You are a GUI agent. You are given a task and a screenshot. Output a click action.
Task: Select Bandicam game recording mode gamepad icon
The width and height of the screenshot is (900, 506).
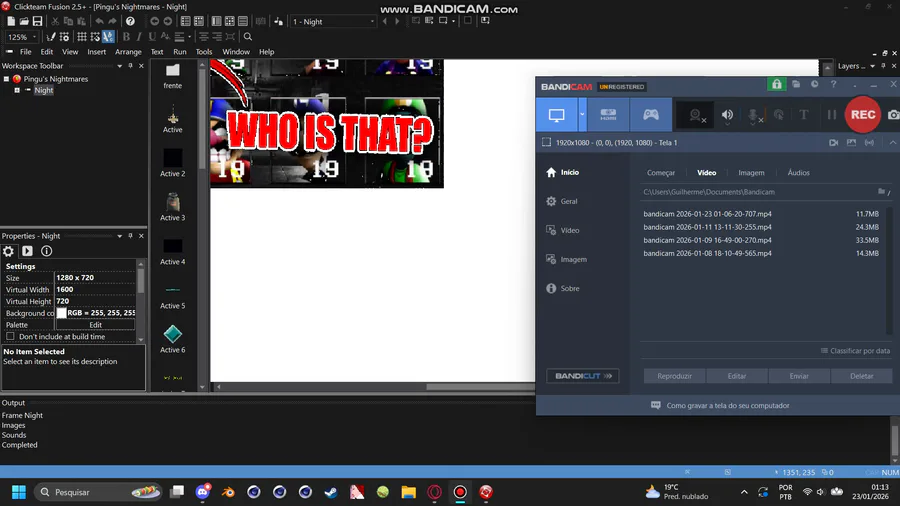[650, 115]
